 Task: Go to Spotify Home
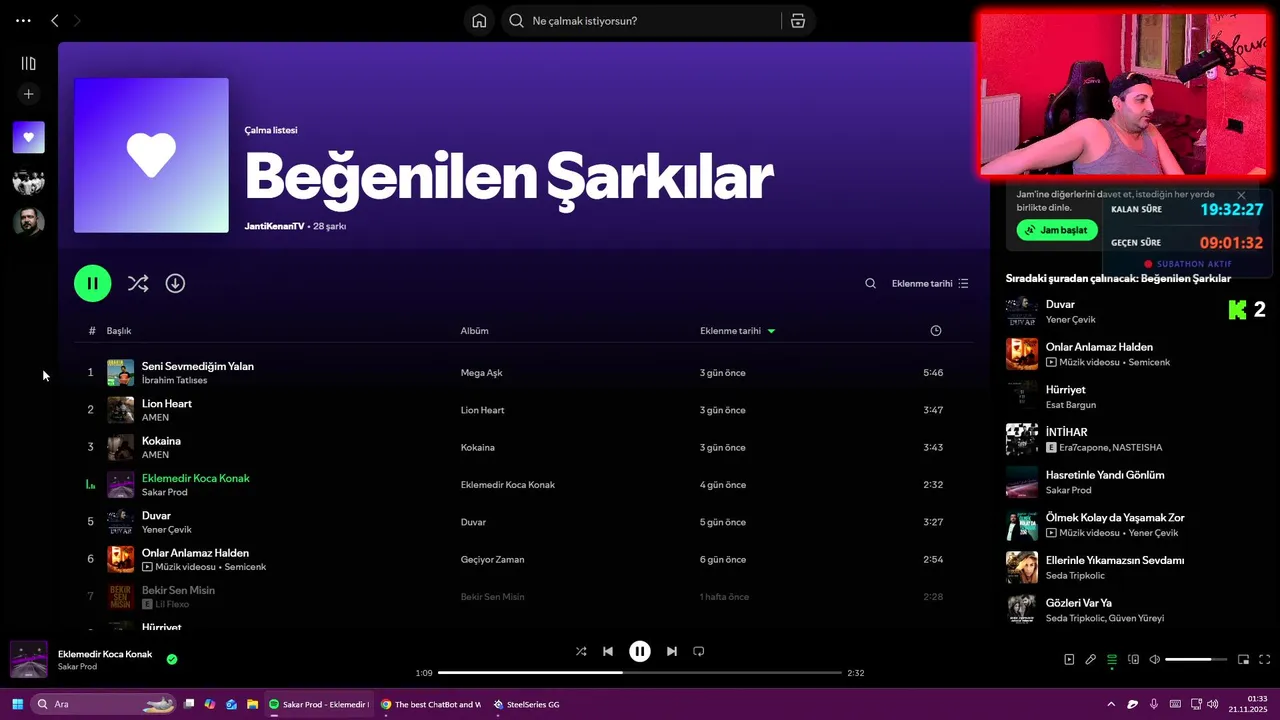[479, 21]
